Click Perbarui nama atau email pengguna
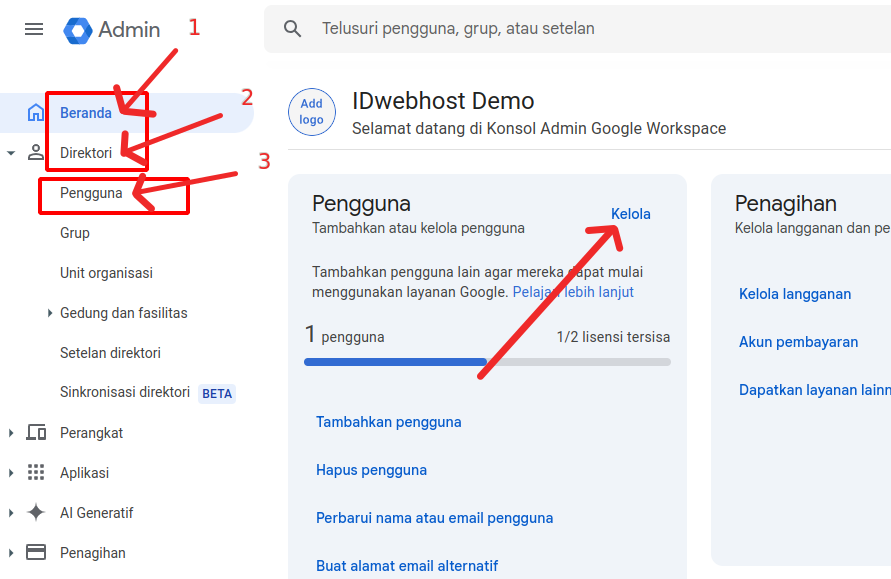Image resolution: width=891 pixels, height=579 pixels. [435, 518]
